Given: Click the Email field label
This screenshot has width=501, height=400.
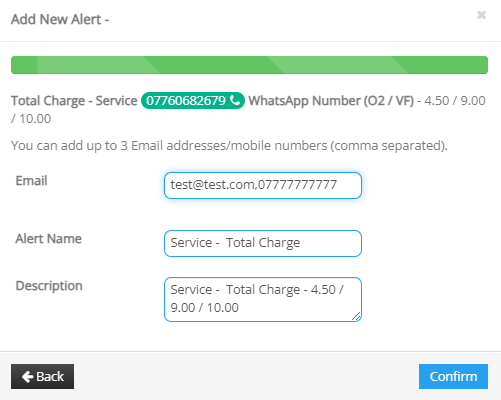Looking at the screenshot, I should coord(31,181).
